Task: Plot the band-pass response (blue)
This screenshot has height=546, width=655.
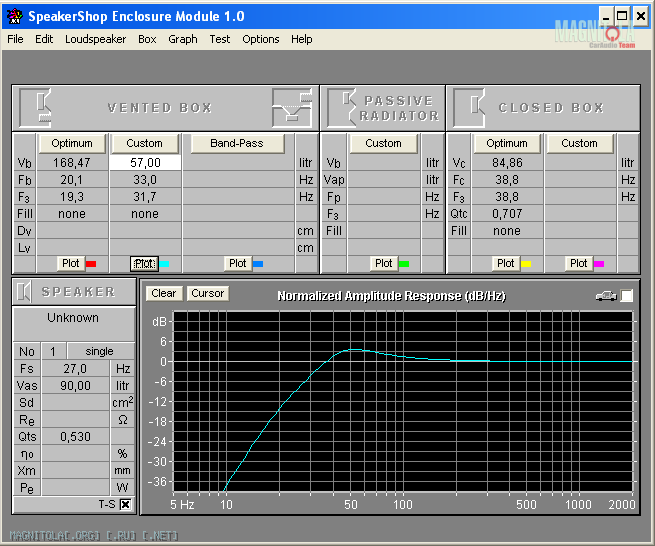Action: pos(238,264)
